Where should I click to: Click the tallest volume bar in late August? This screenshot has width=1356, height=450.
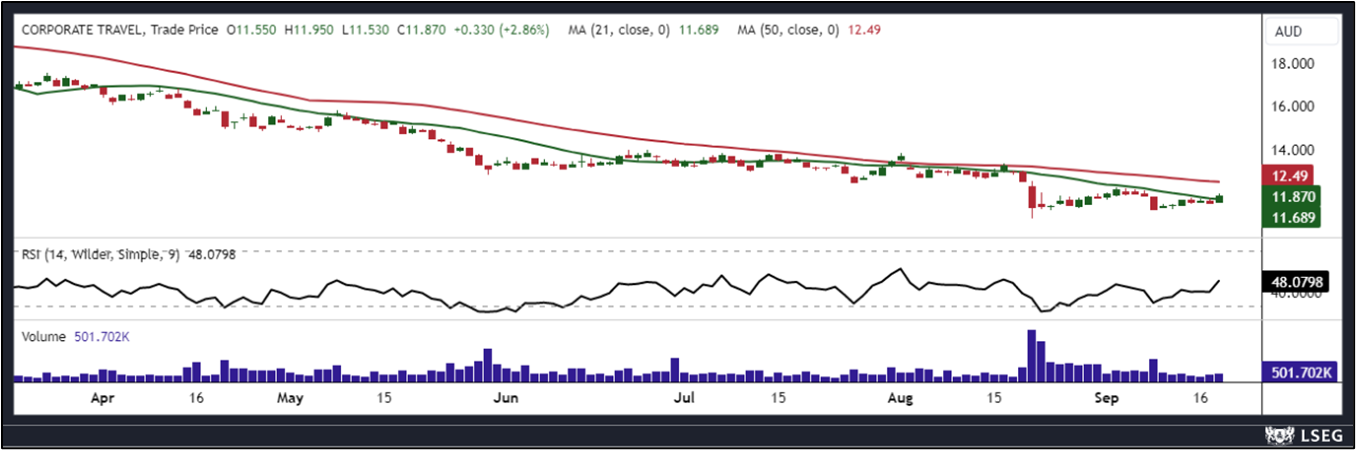pyautogui.click(x=1031, y=355)
